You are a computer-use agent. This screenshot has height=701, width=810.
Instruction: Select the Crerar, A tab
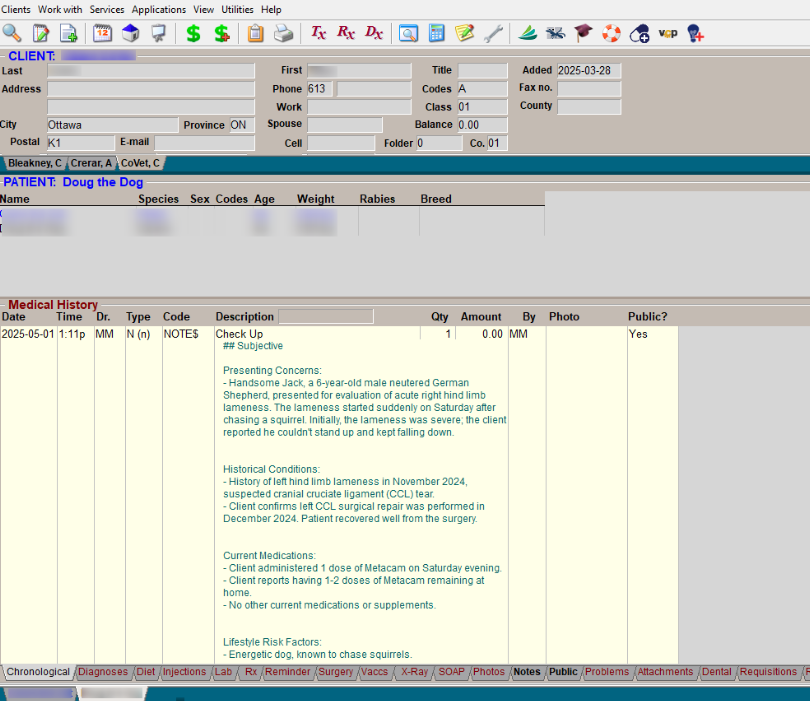[91, 163]
